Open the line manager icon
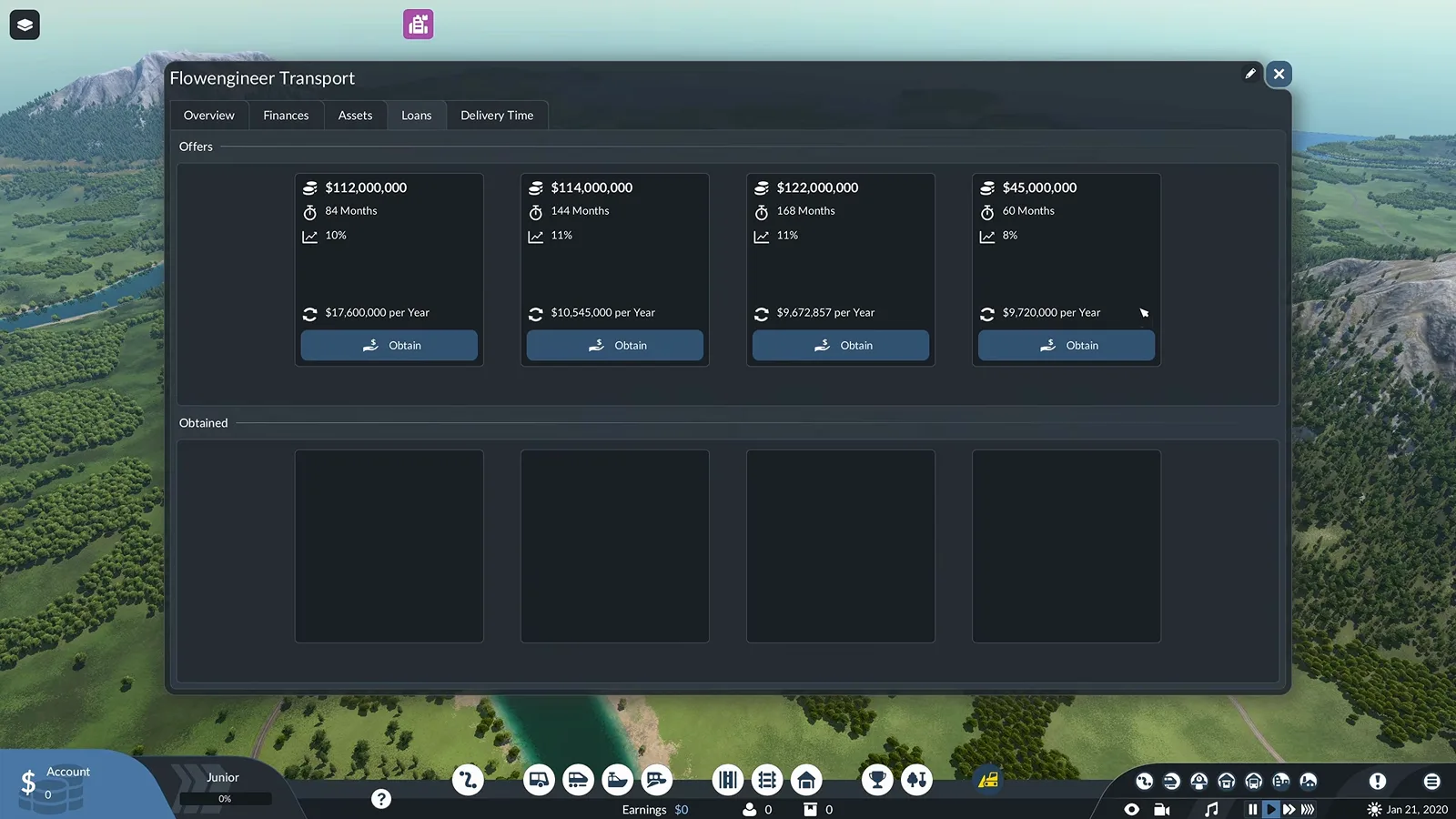 point(468,780)
